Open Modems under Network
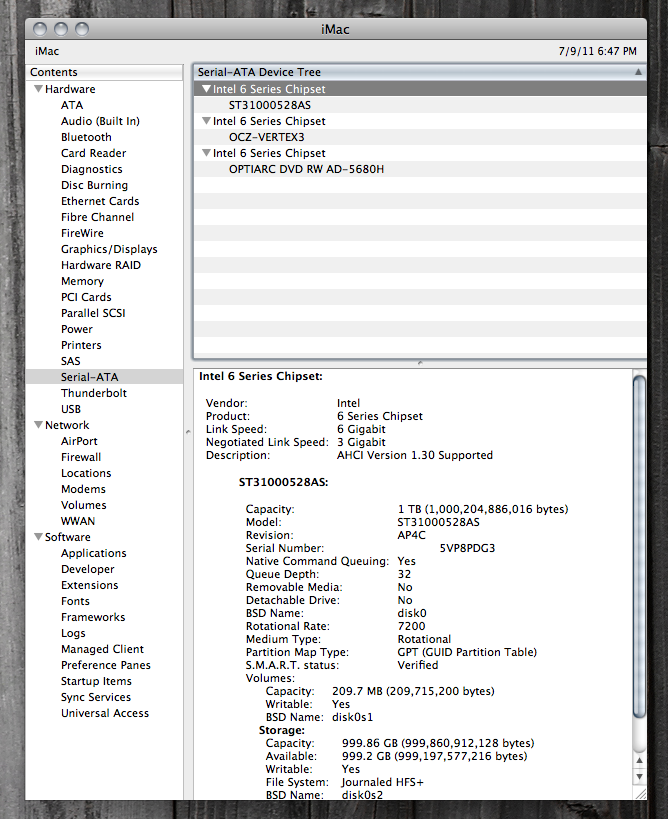The height and width of the screenshot is (819, 668). coord(83,489)
